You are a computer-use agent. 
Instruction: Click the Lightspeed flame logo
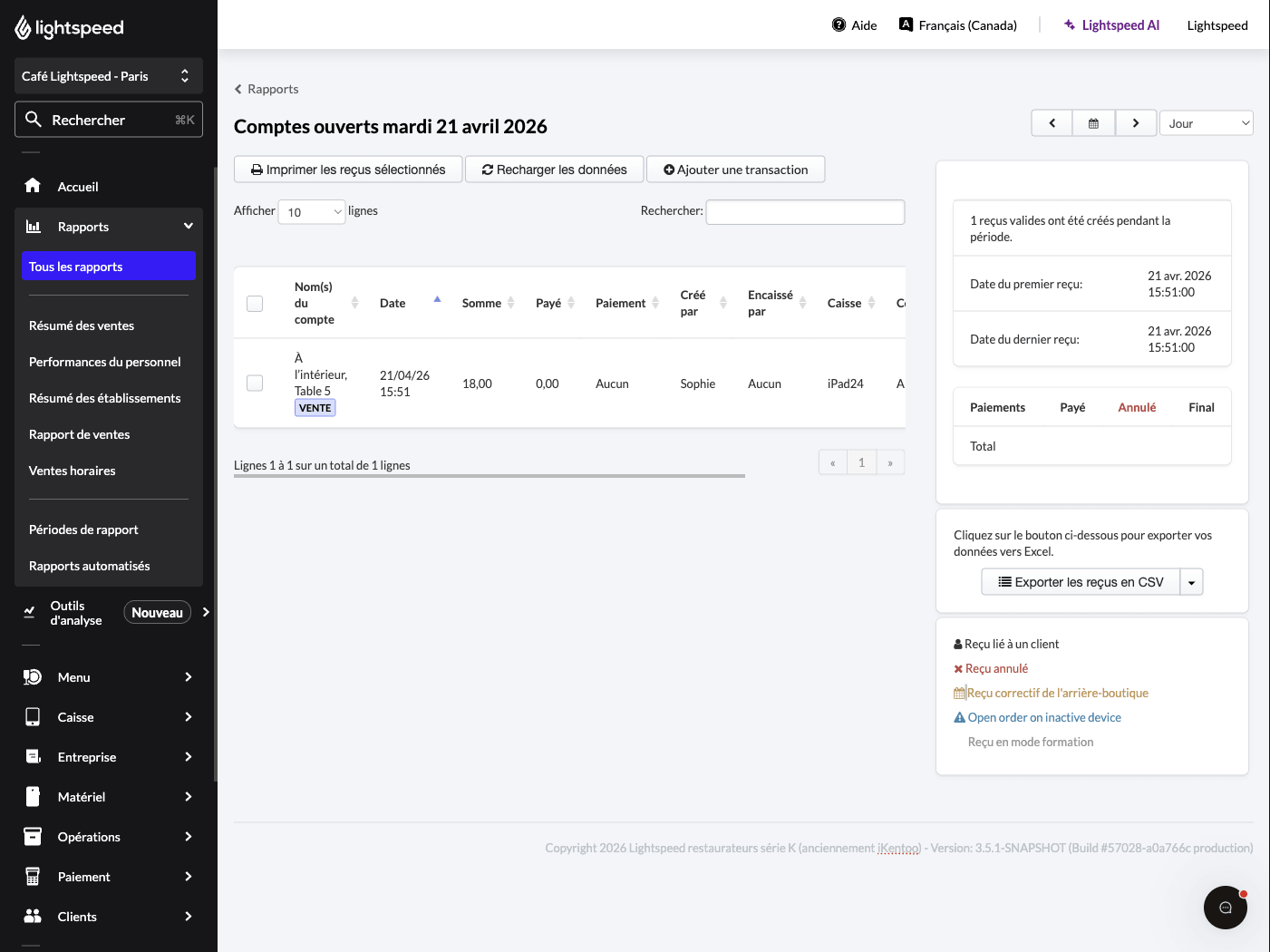pos(24,28)
